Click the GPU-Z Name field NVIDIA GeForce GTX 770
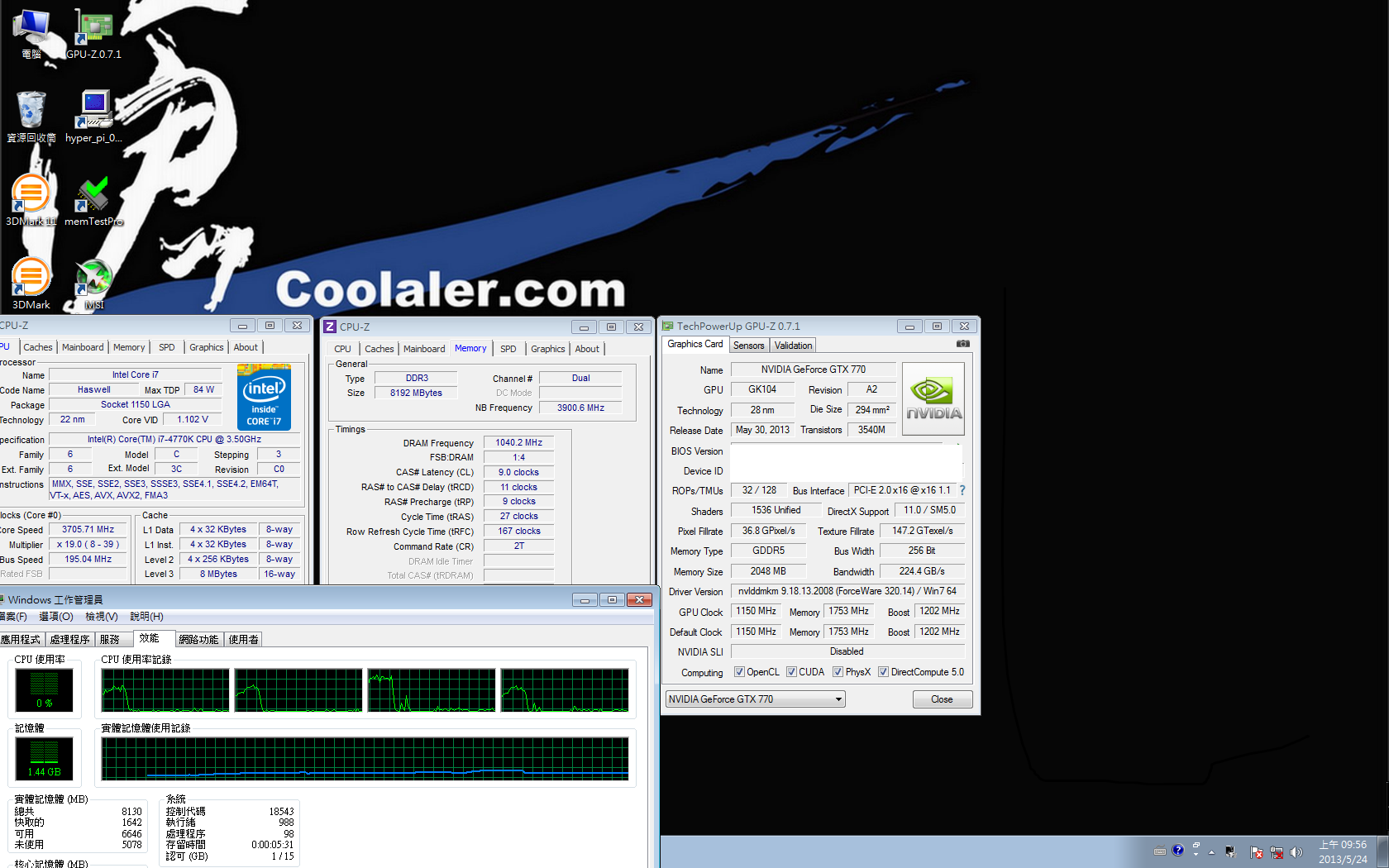This screenshot has height=868, width=1389. 814,370
